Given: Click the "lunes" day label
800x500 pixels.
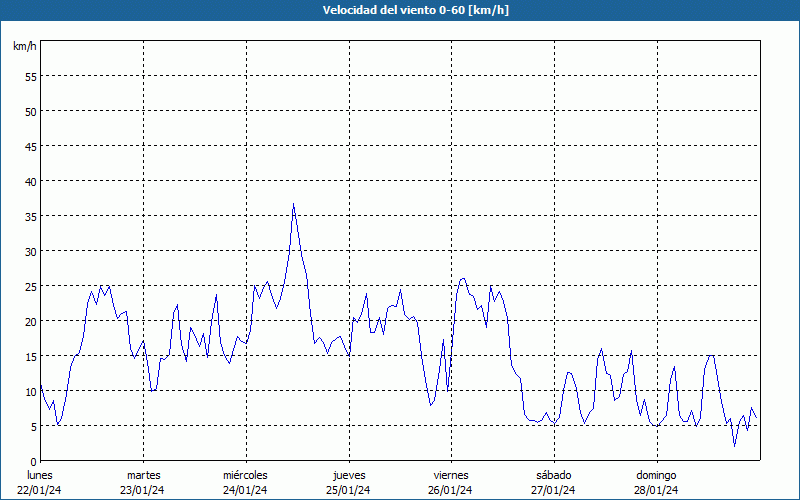Looking at the screenshot, I should [x=40, y=475].
